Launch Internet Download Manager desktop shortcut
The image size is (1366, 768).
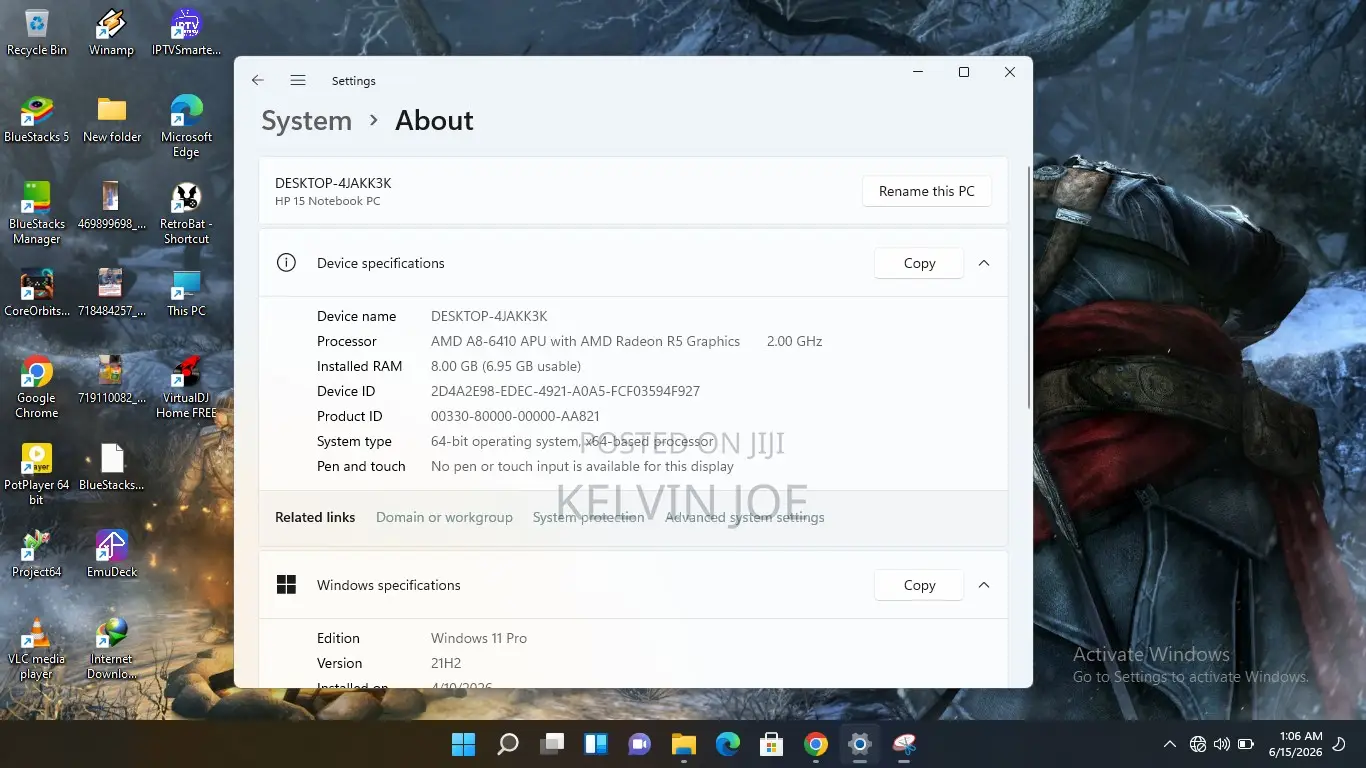pos(112,649)
